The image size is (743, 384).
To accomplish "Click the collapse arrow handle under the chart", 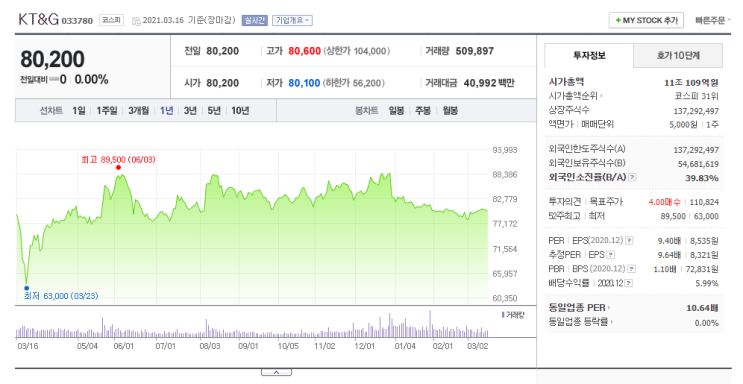I will [x=276, y=373].
